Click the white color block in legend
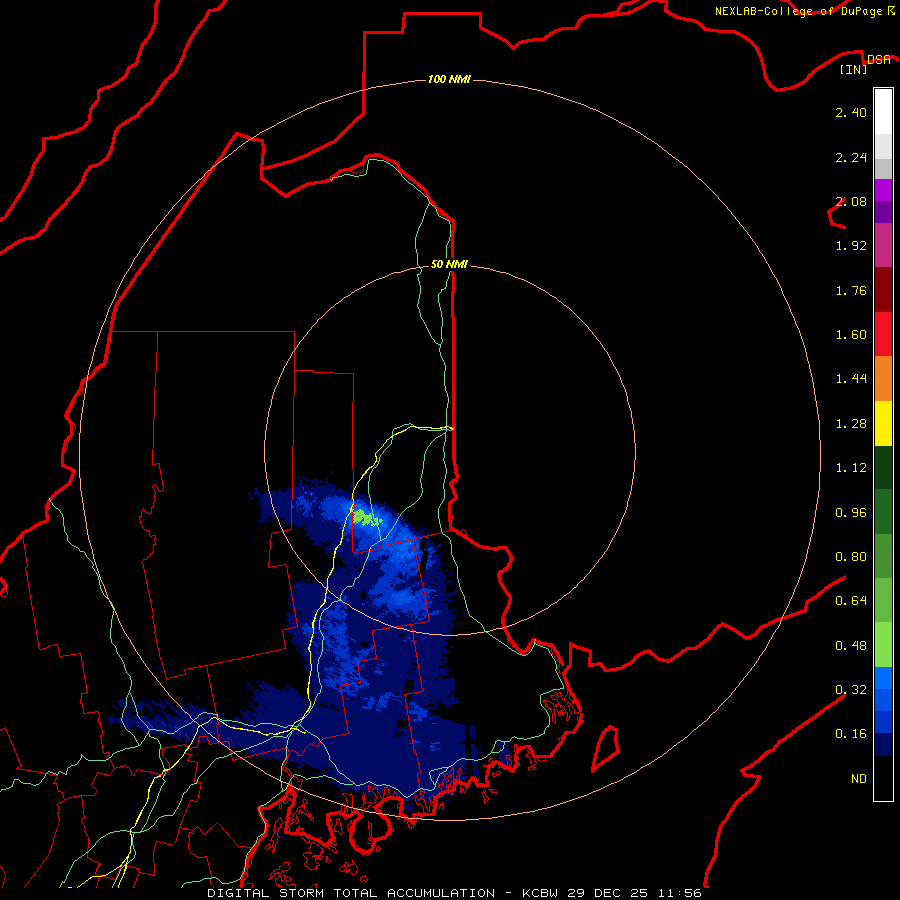Viewport: 900px width, 900px height. [x=883, y=112]
